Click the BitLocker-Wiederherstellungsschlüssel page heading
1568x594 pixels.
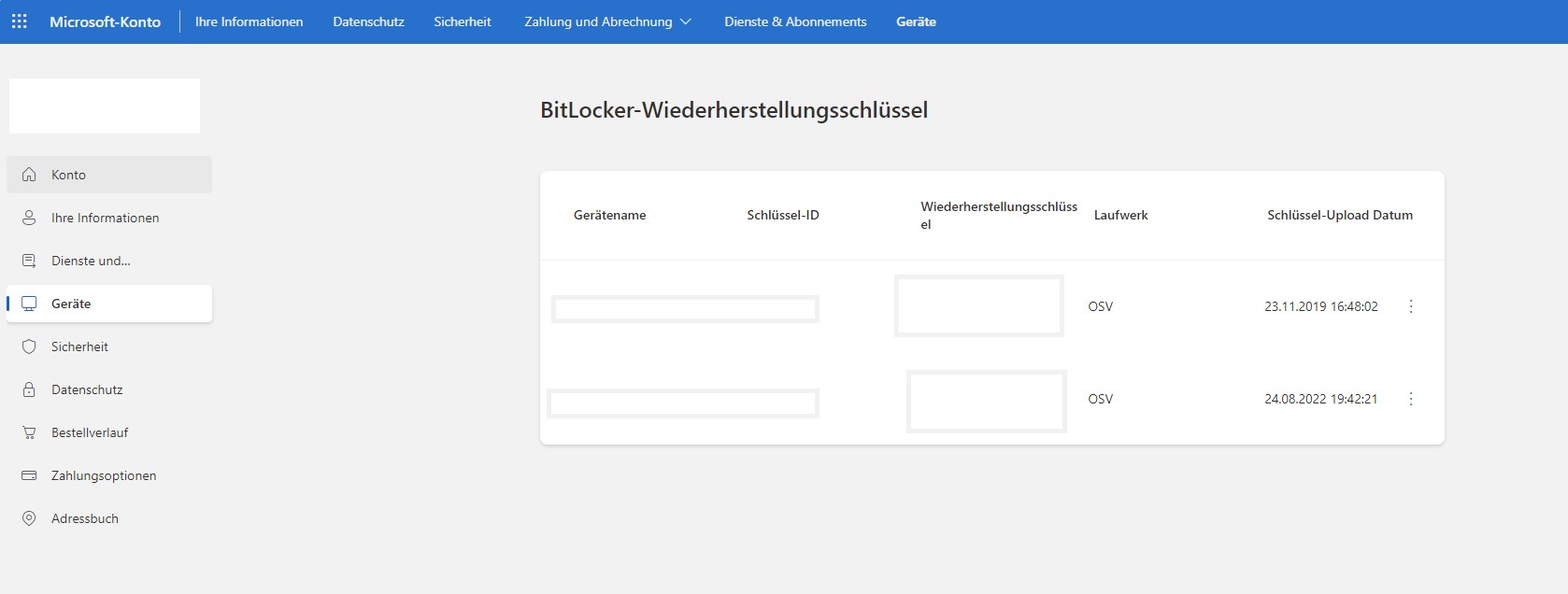click(x=734, y=110)
